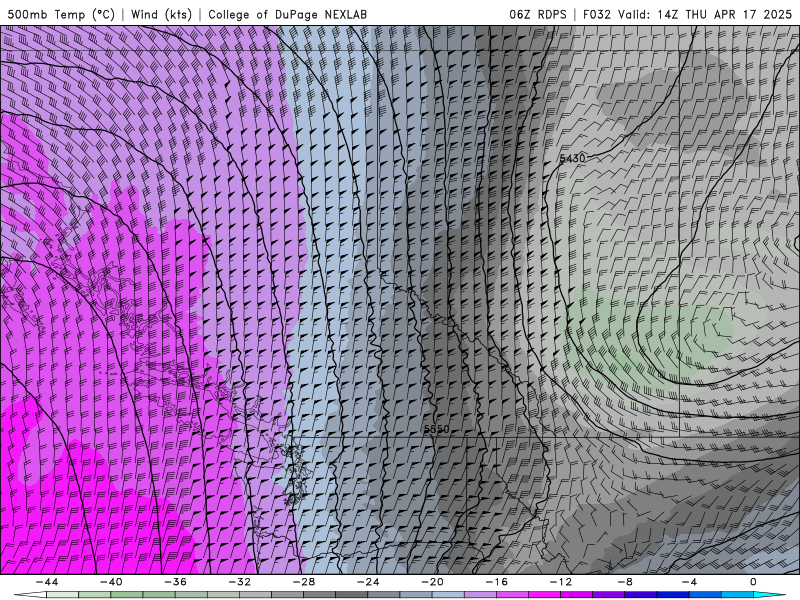
Task: Click the -32 color bar tick label
Action: point(239,582)
